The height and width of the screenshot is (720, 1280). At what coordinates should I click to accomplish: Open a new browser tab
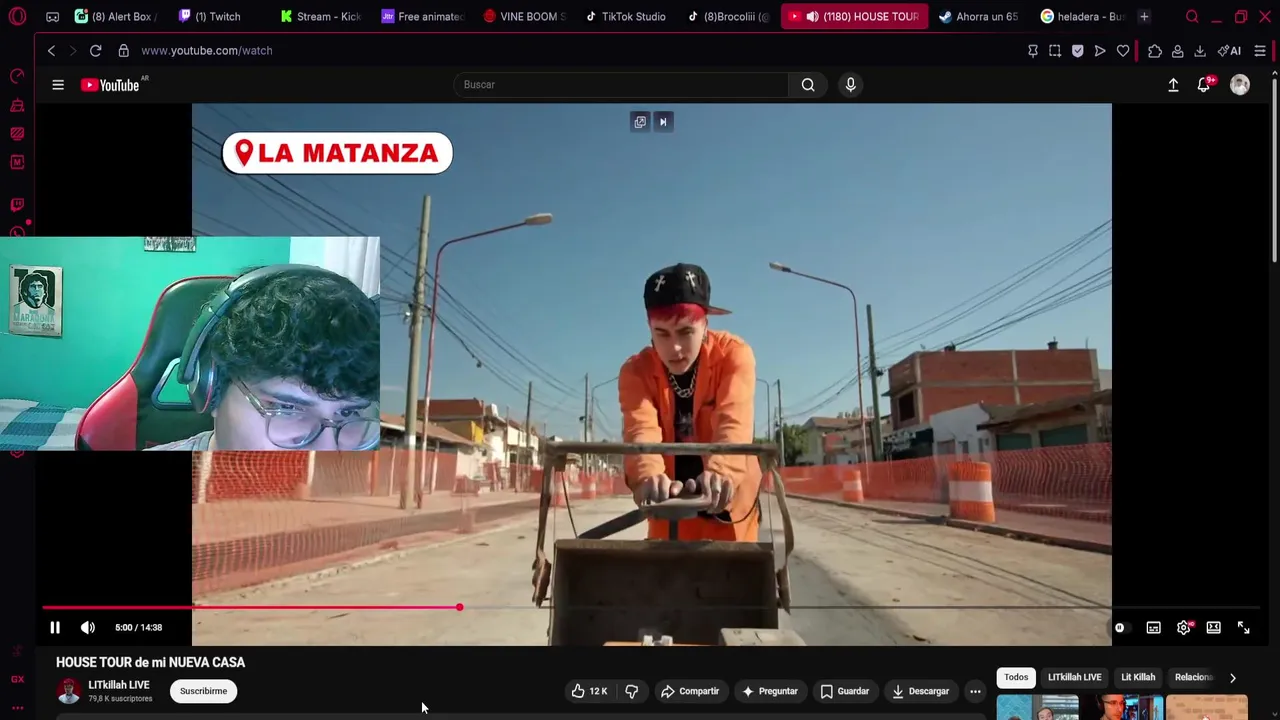click(1144, 17)
